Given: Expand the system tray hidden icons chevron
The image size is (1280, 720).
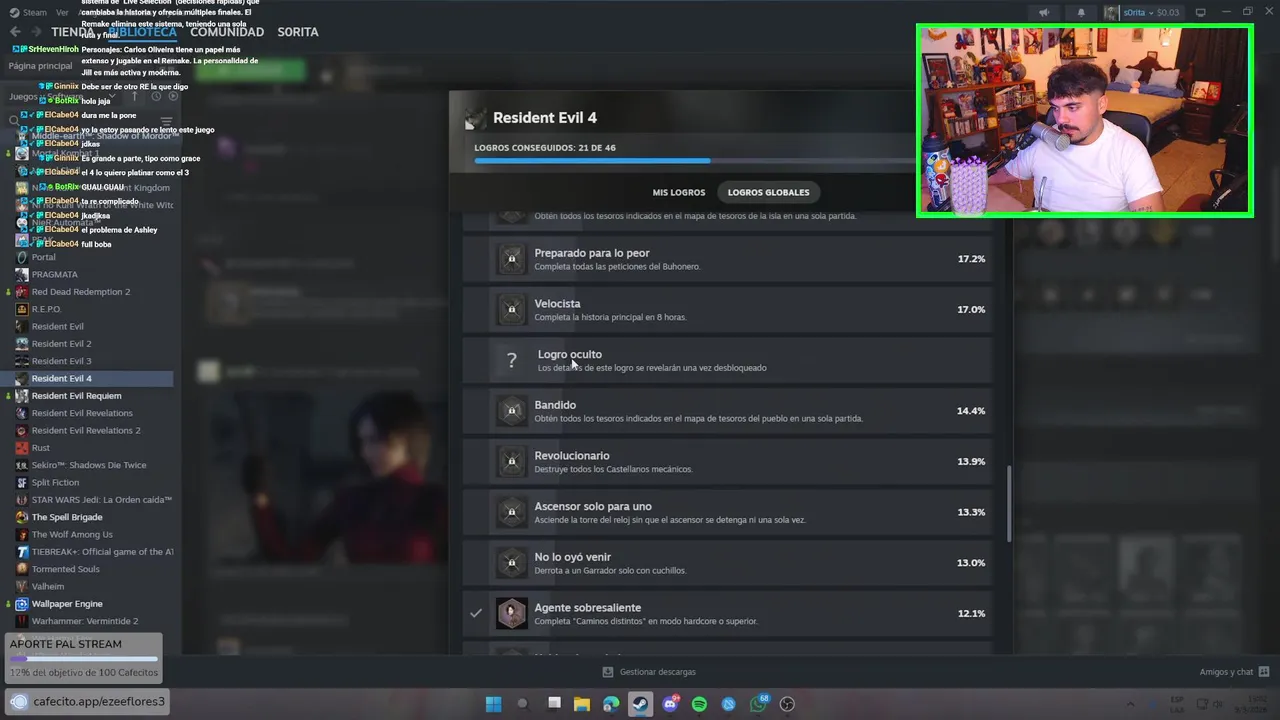Looking at the screenshot, I should point(1131,704).
